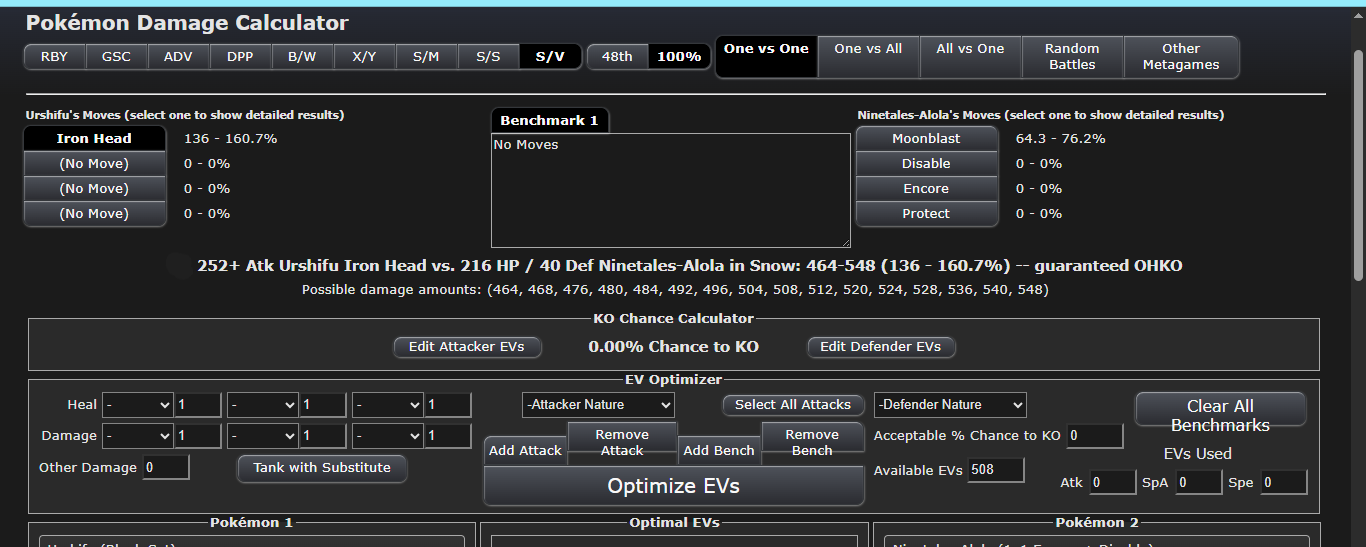Image resolution: width=1366 pixels, height=547 pixels.
Task: Choose the 100% level option
Action: pyautogui.click(x=679, y=57)
